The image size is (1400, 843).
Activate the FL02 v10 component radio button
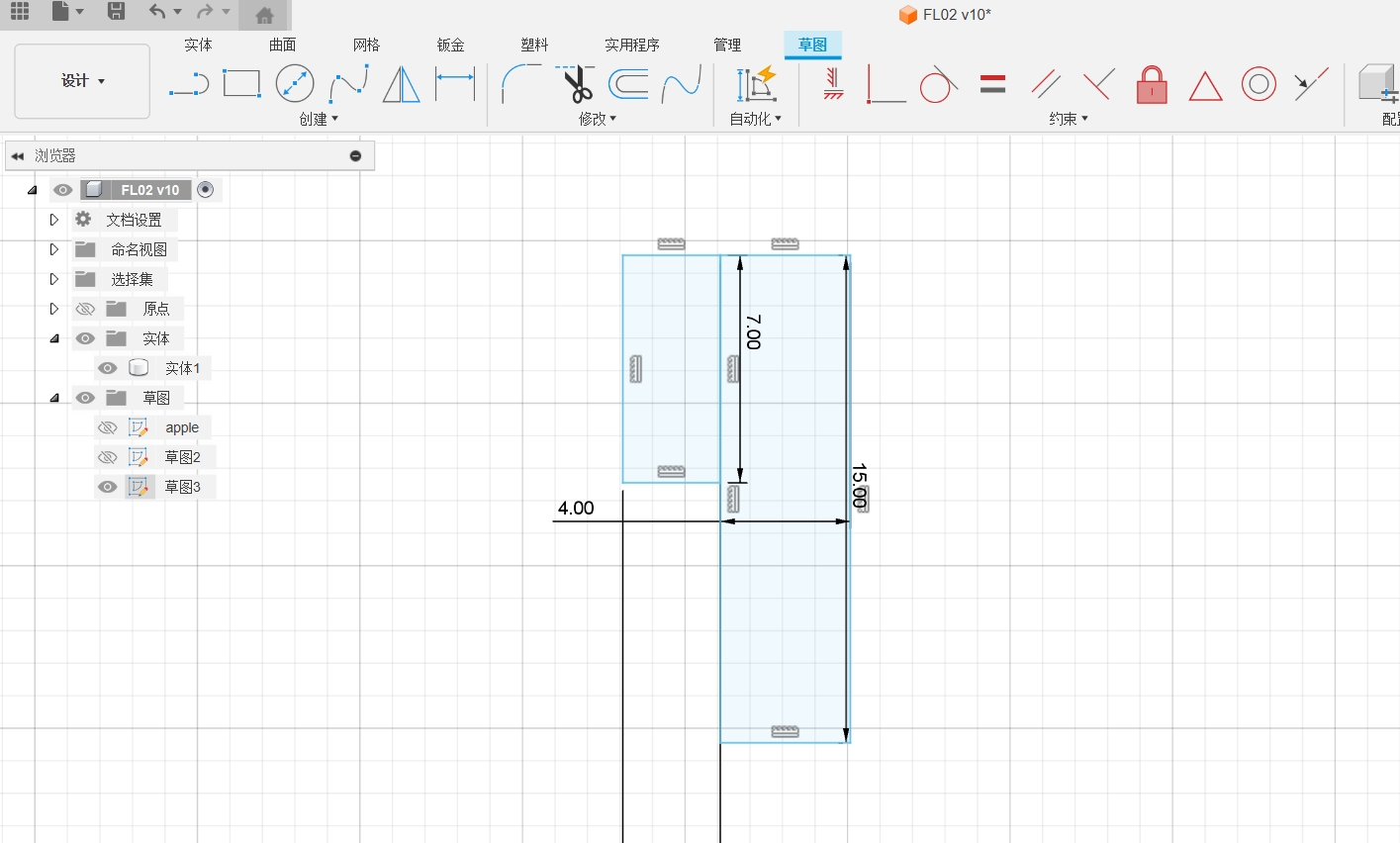pos(206,190)
